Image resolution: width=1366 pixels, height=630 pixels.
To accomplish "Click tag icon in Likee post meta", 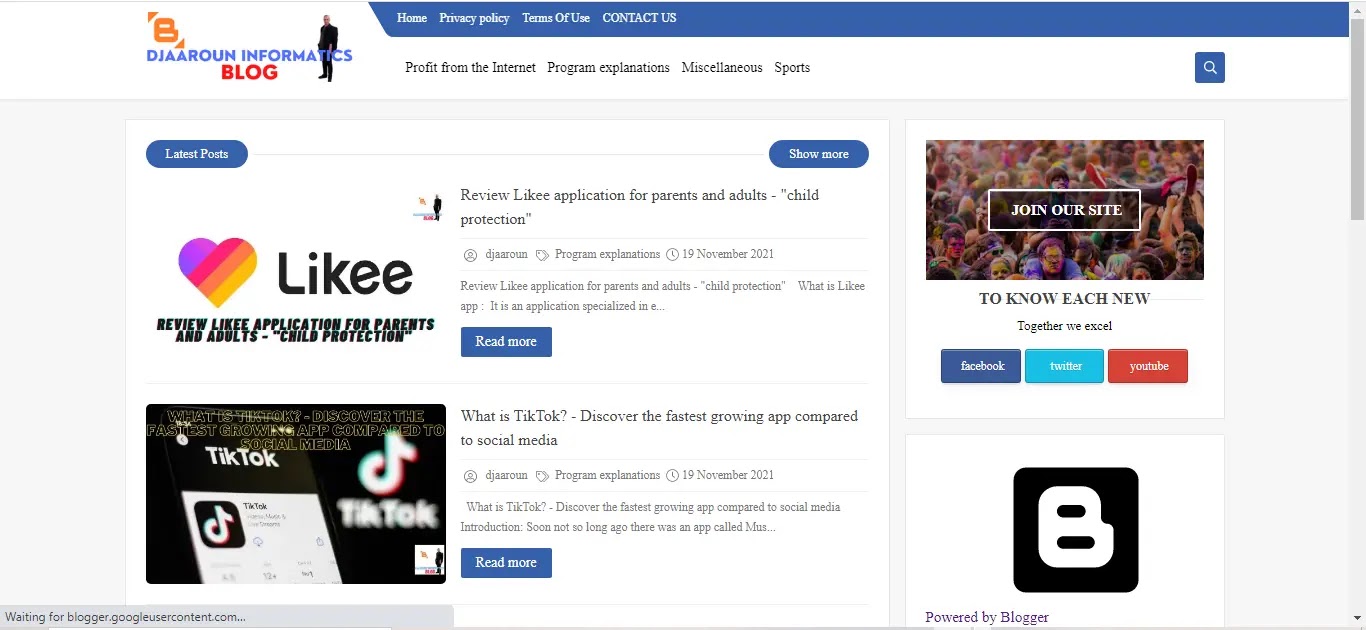I will [x=542, y=255].
